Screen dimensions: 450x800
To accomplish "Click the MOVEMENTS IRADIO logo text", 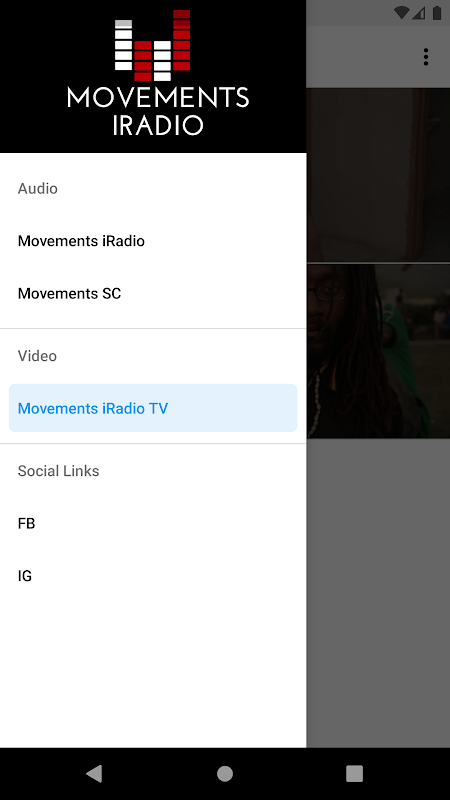I will [x=158, y=112].
